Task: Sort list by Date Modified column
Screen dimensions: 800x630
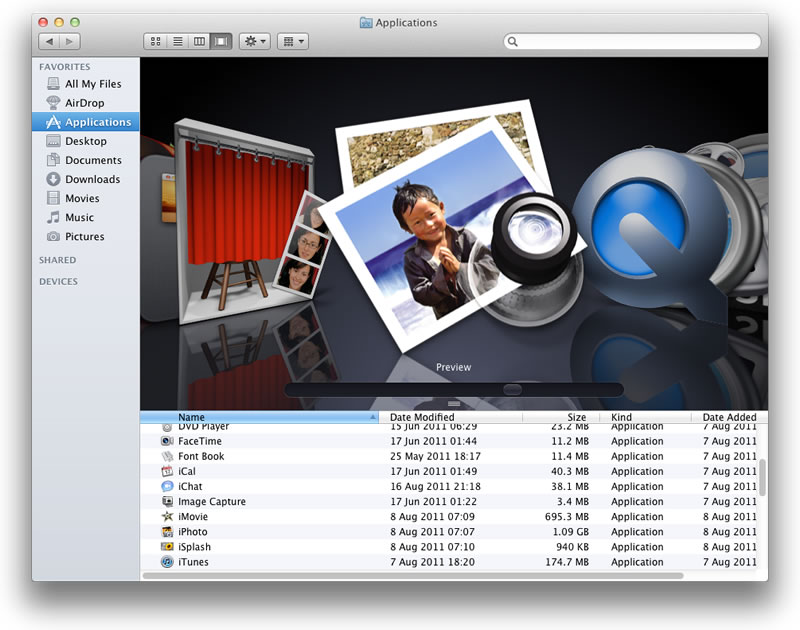Action: coord(422,417)
